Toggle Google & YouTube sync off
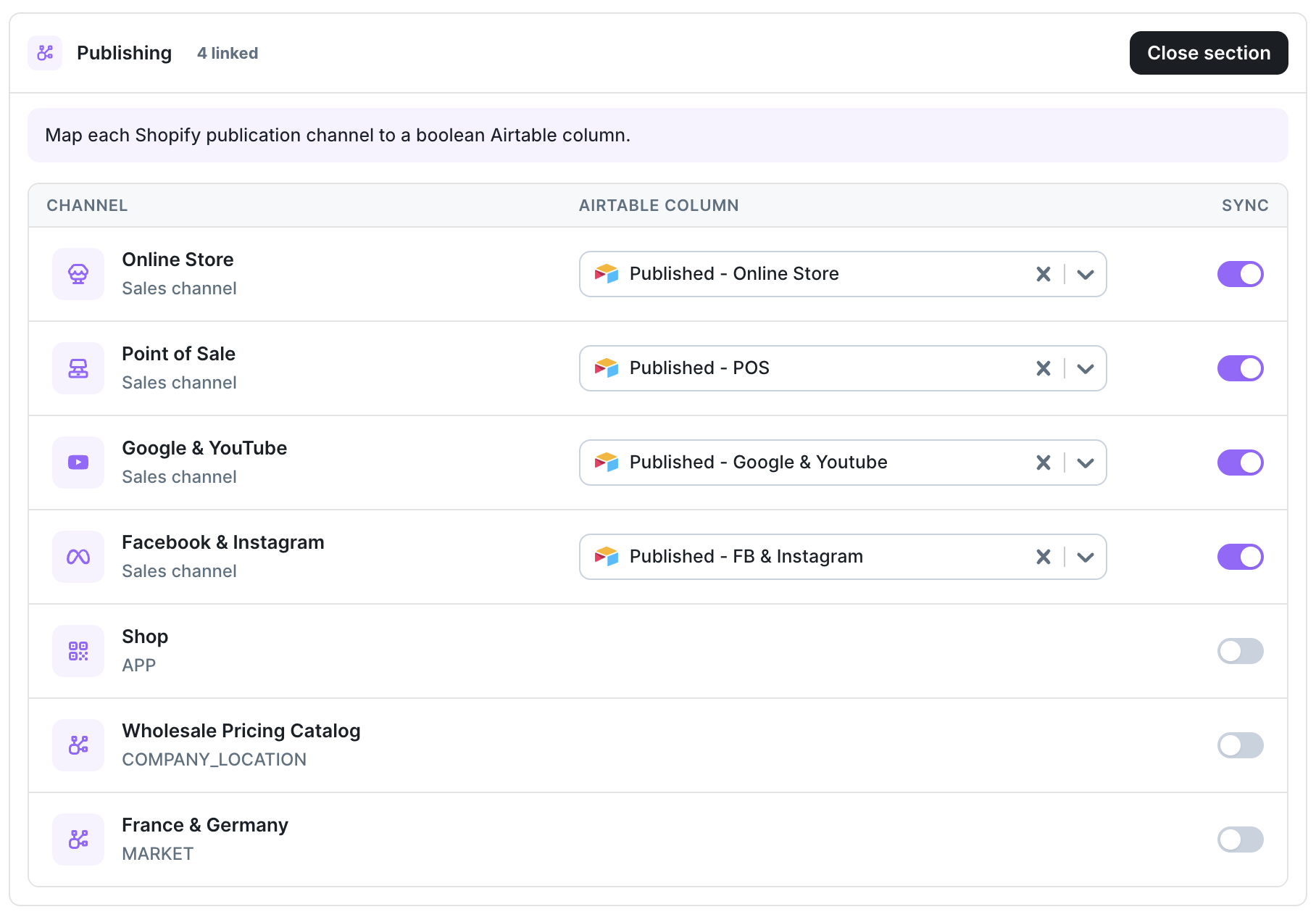The height and width of the screenshot is (912, 1316). point(1240,463)
